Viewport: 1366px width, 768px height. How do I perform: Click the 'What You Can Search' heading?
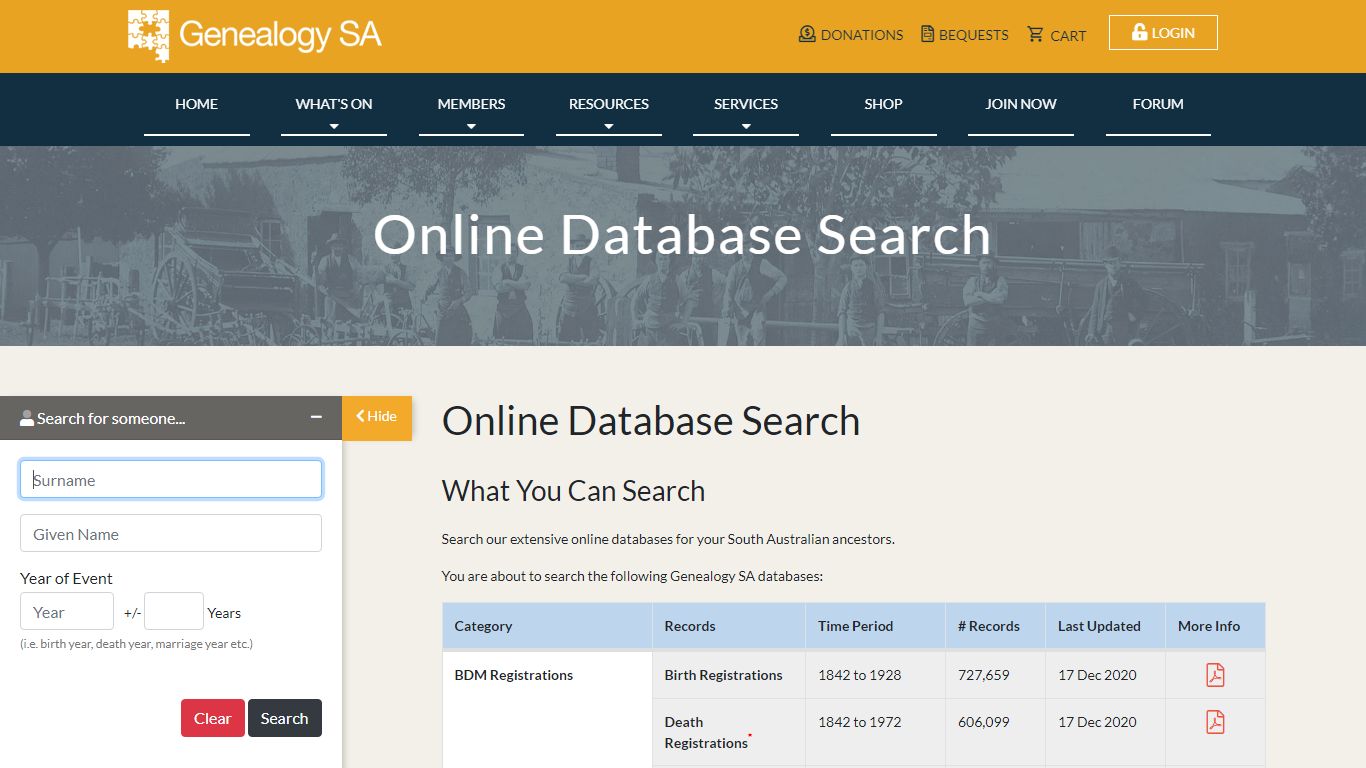tap(574, 491)
